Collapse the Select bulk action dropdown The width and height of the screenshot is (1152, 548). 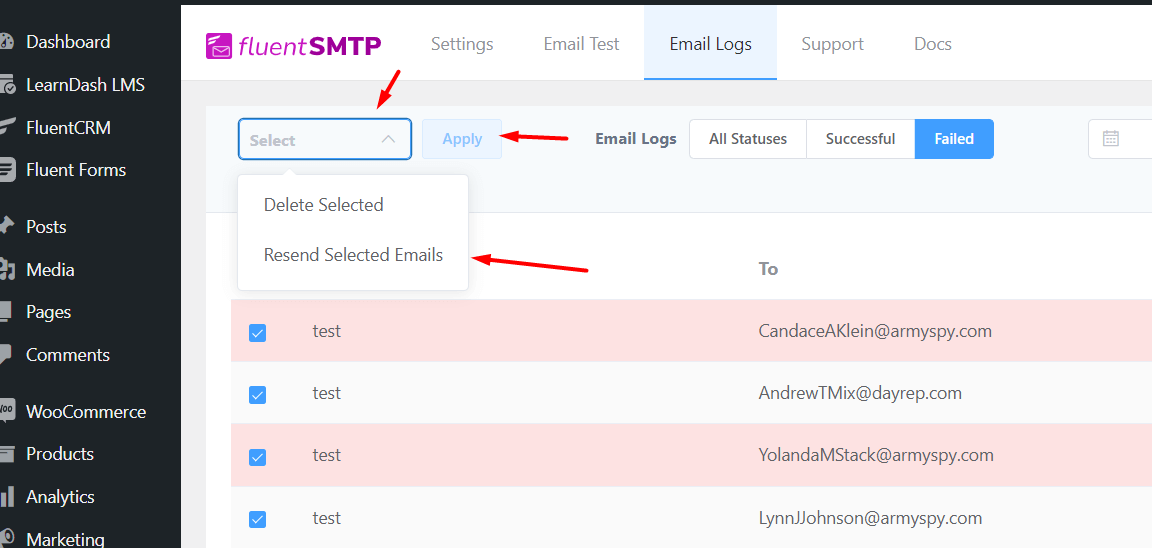388,140
